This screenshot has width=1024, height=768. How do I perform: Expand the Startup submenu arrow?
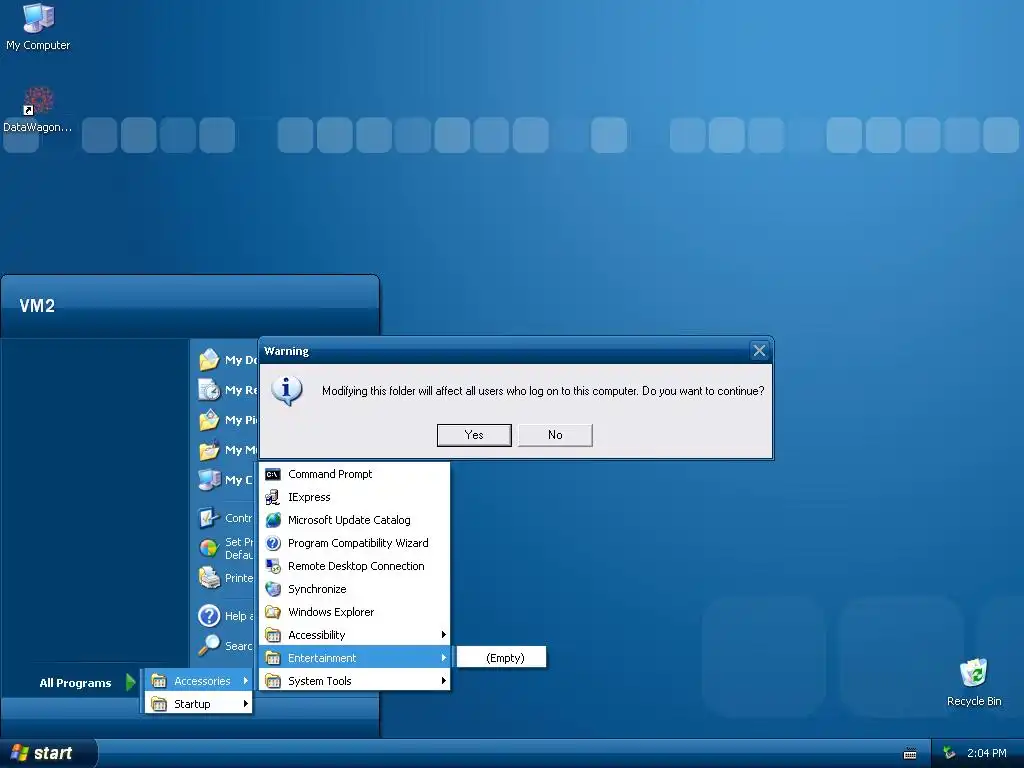[x=246, y=704]
